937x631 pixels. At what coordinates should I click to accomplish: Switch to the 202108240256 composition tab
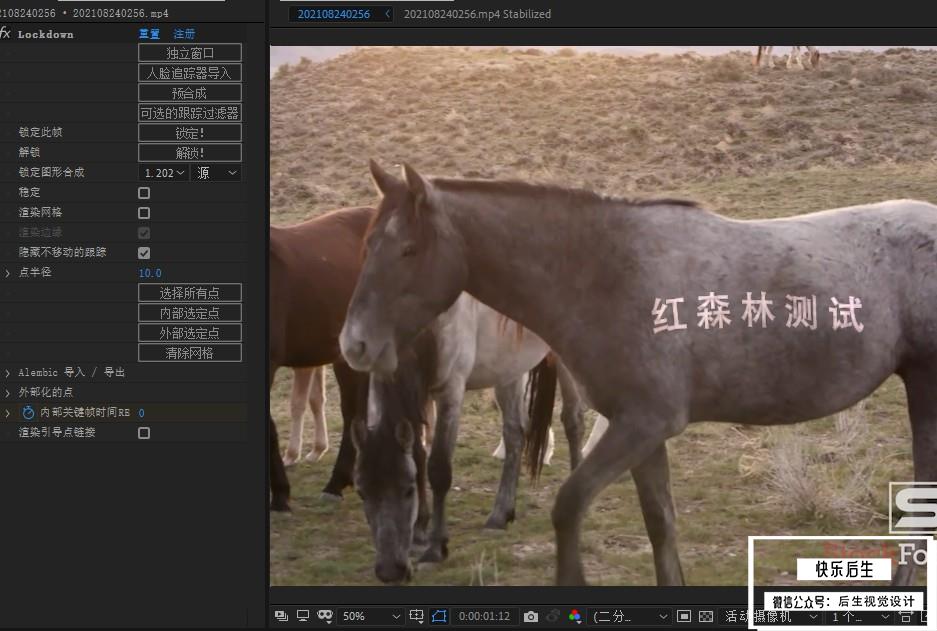333,14
